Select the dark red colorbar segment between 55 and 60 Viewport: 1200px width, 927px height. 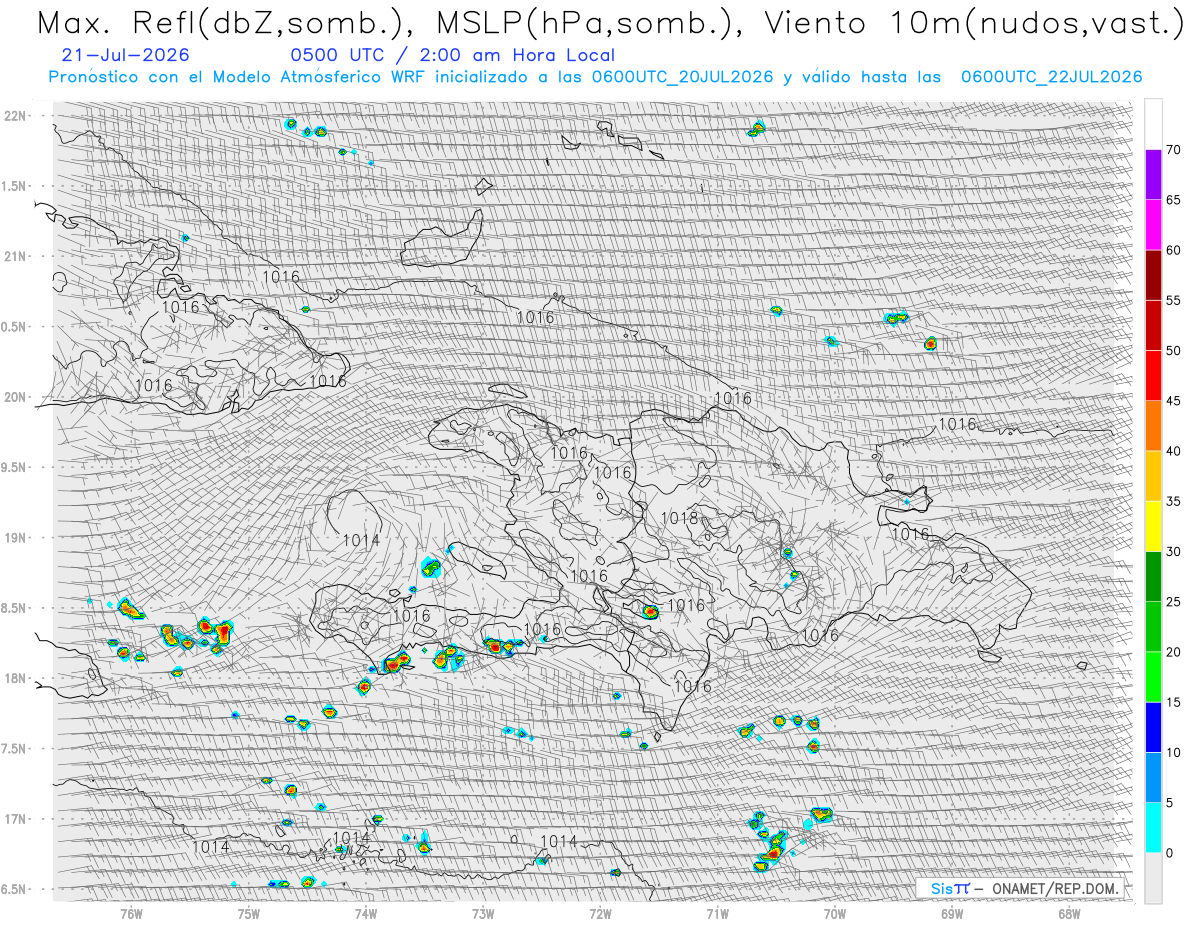[x=1153, y=275]
